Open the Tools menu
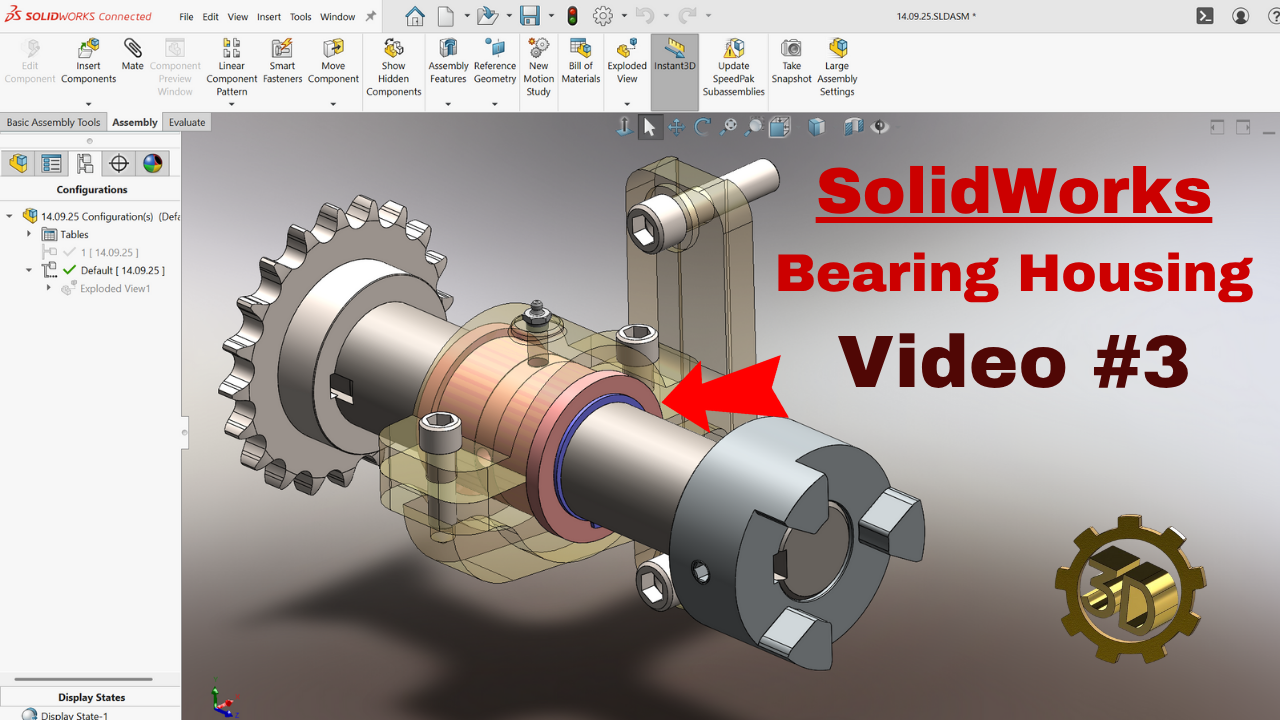 [x=301, y=17]
